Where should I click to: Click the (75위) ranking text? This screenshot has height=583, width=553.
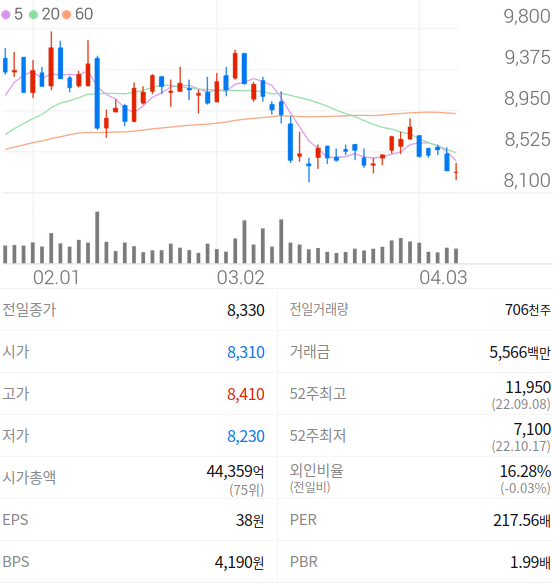tap(247, 490)
